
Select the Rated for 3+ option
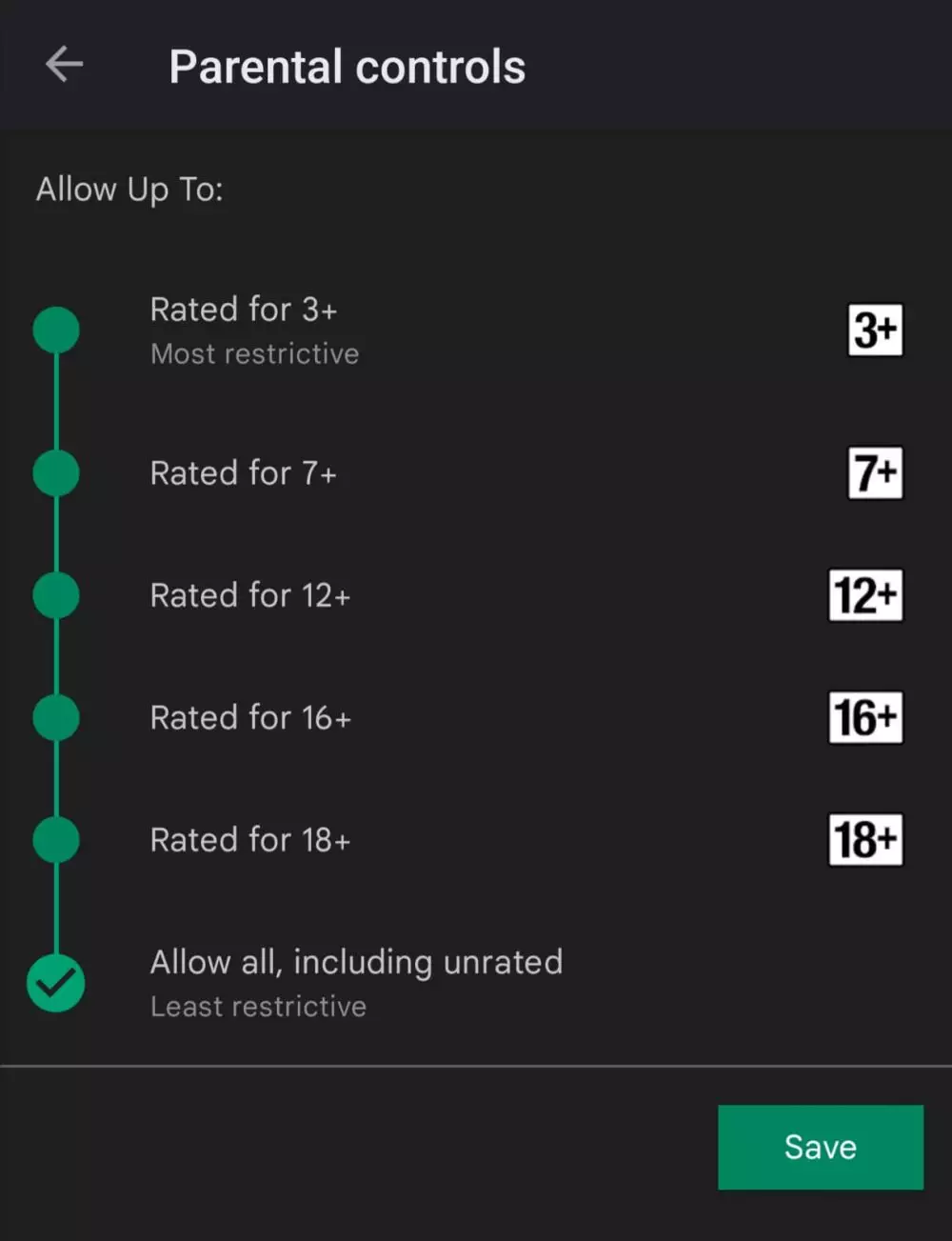tap(243, 309)
